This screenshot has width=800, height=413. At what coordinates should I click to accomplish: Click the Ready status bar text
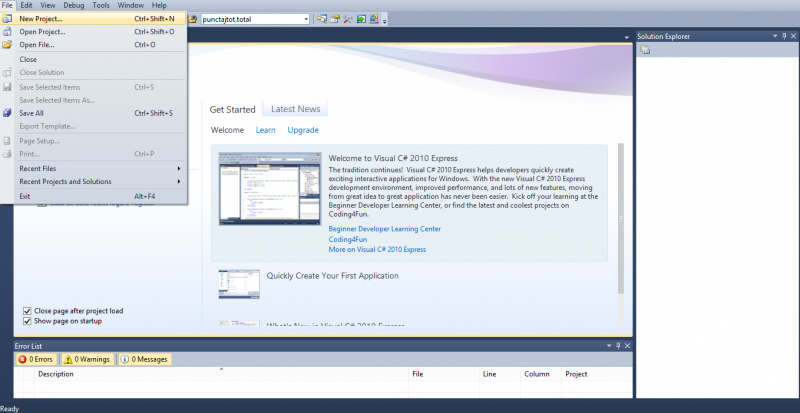tap(10, 408)
